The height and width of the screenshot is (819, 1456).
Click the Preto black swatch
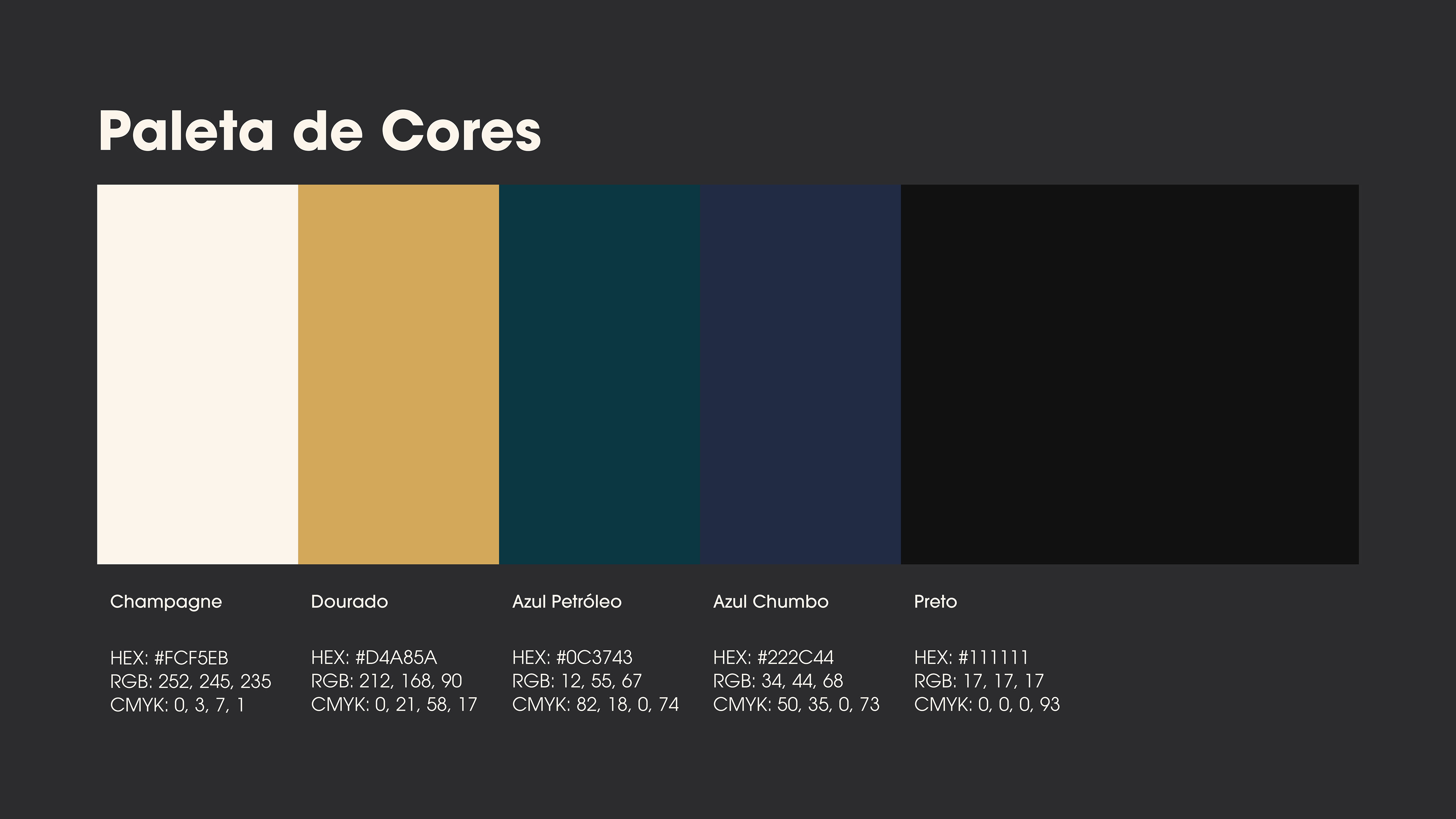pos(1129,374)
